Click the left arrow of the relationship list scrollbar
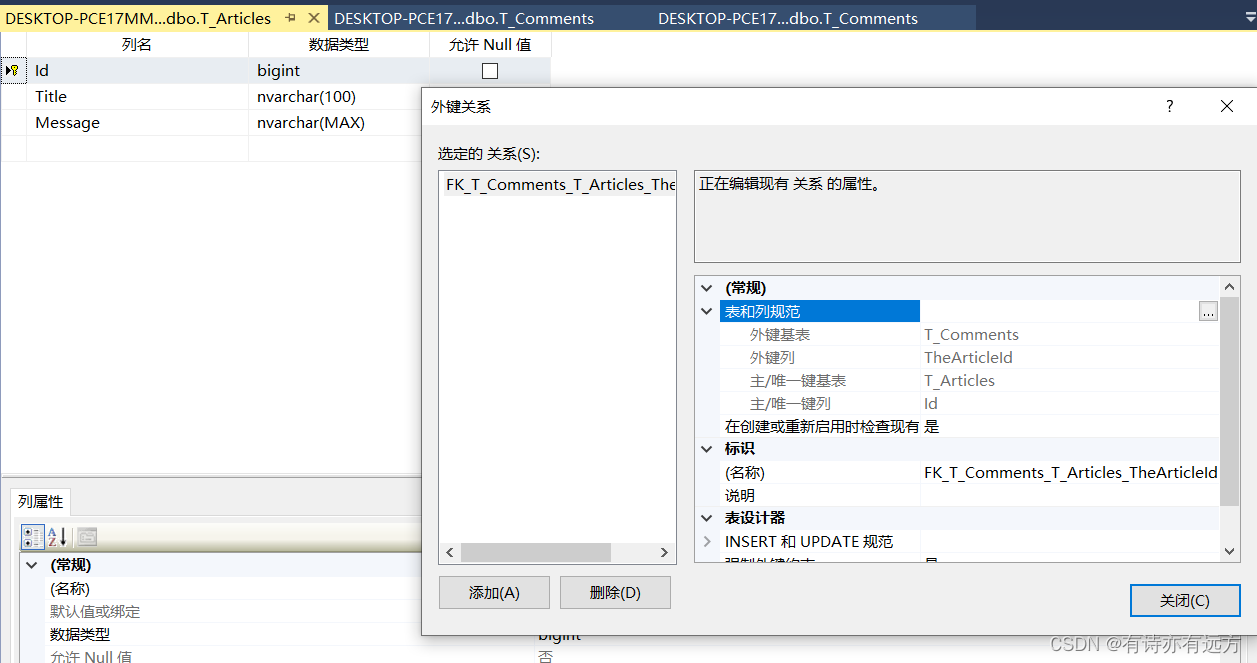The height and width of the screenshot is (663, 1257). [450, 553]
